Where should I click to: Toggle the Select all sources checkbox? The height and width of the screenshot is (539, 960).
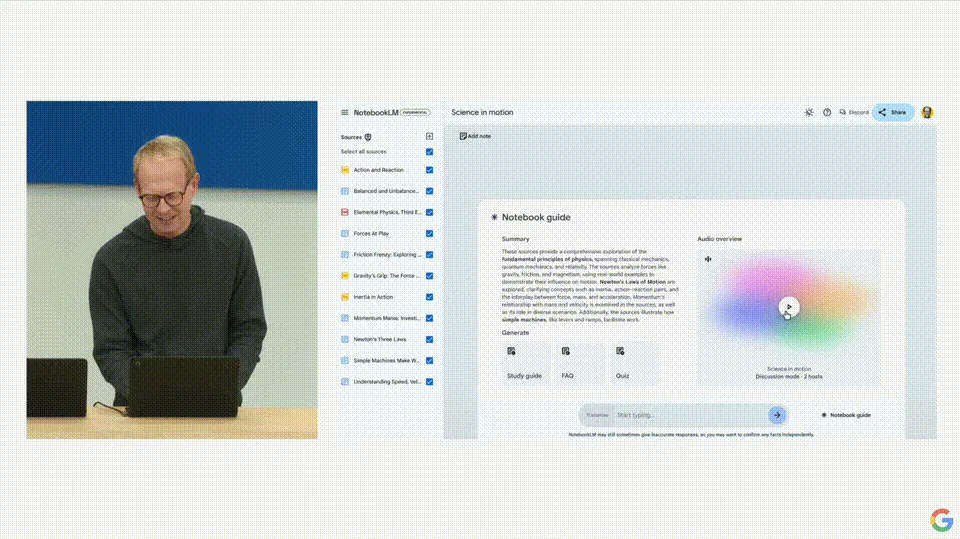click(x=429, y=152)
